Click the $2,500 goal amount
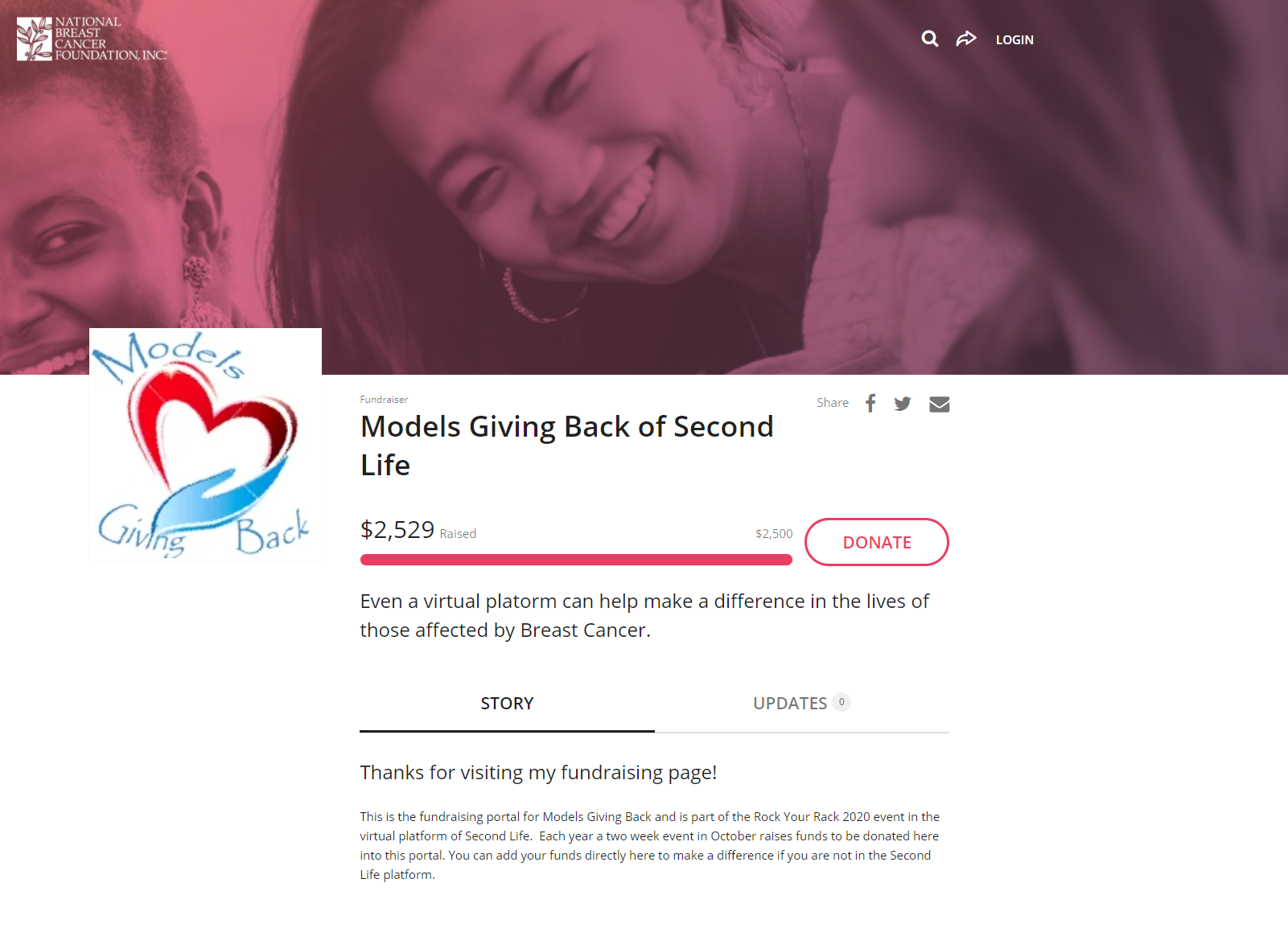Screen dimensions: 1288x928 [x=774, y=534]
